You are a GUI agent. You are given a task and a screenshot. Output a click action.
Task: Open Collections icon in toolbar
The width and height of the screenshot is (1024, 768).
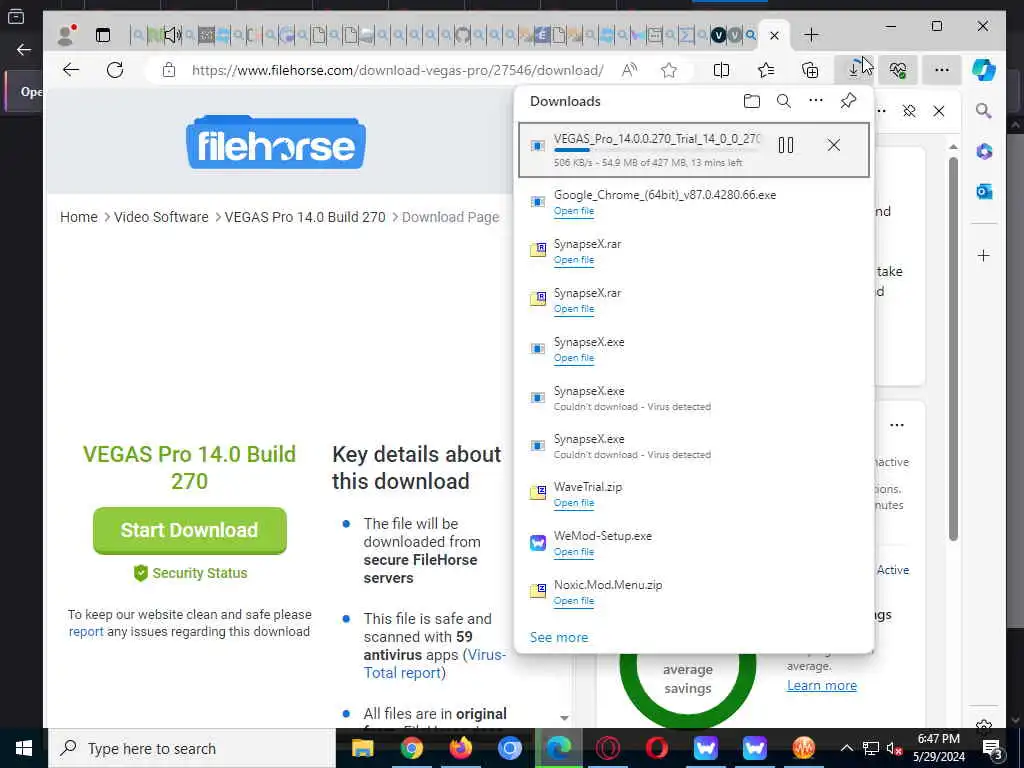(x=810, y=70)
